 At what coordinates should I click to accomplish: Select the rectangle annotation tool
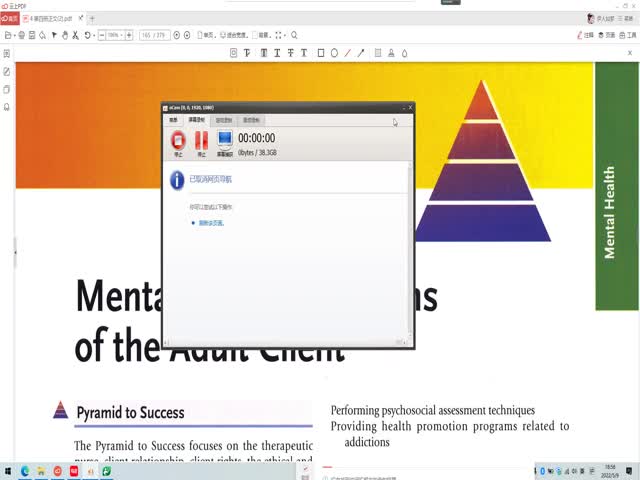tap(320, 53)
